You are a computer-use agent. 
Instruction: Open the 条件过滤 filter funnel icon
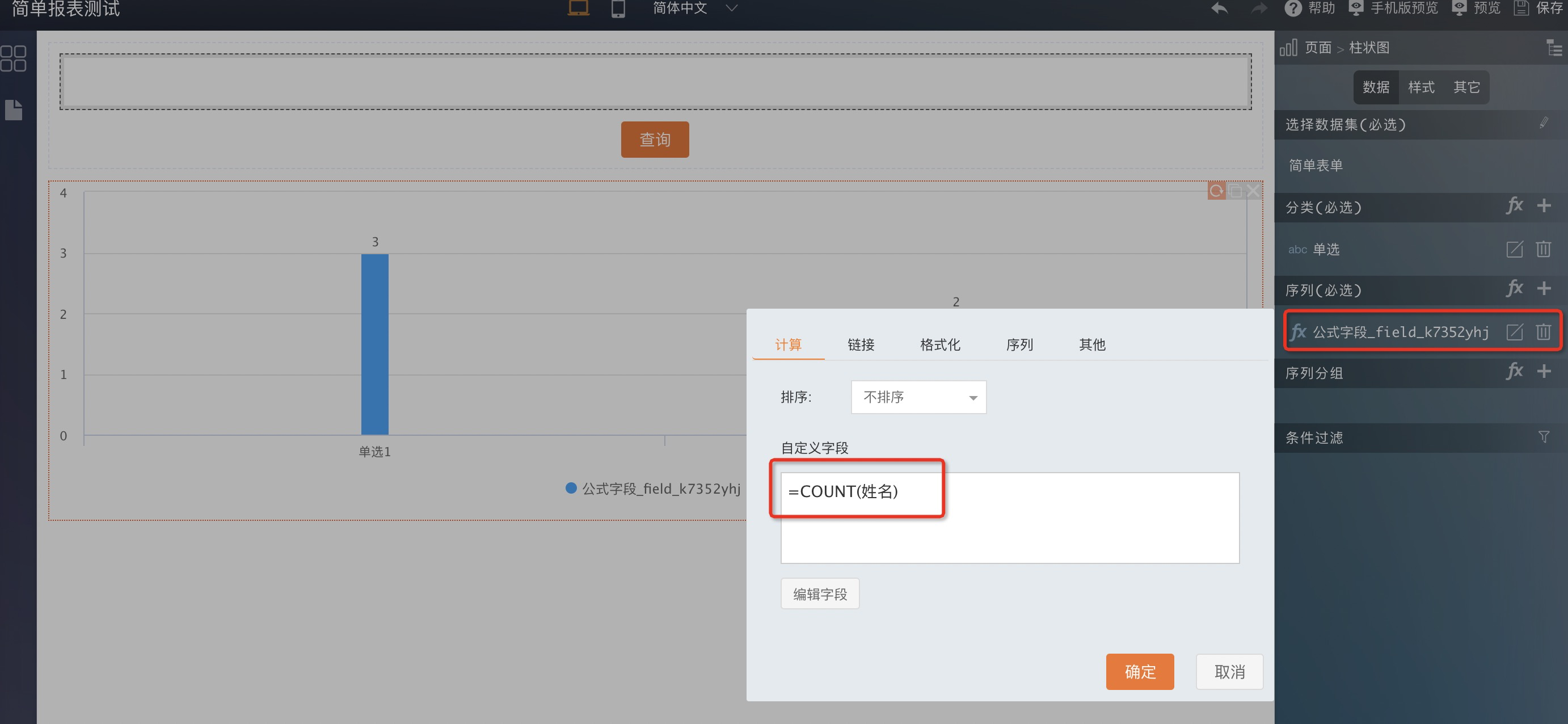point(1543,436)
